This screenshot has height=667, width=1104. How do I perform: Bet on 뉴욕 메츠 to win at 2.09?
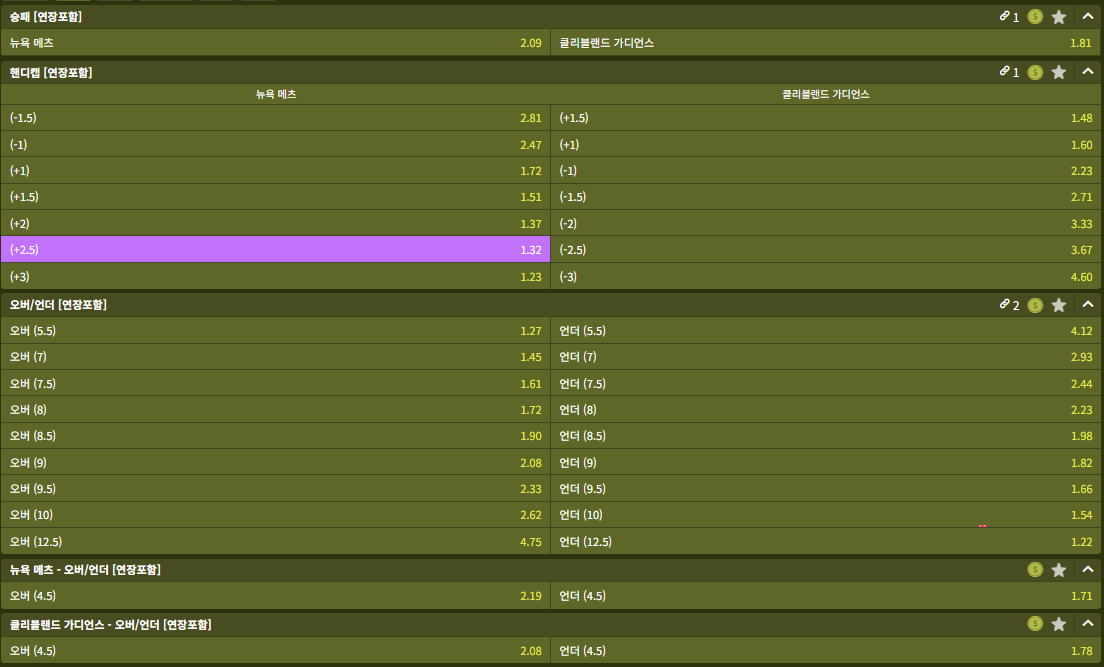[x=275, y=42]
